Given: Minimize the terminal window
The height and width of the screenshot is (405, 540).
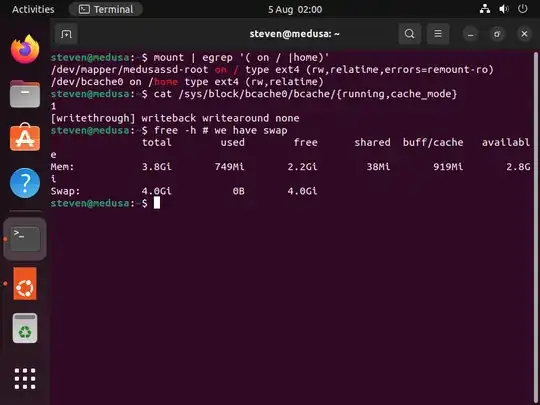Looking at the screenshot, I should pos(470,34).
